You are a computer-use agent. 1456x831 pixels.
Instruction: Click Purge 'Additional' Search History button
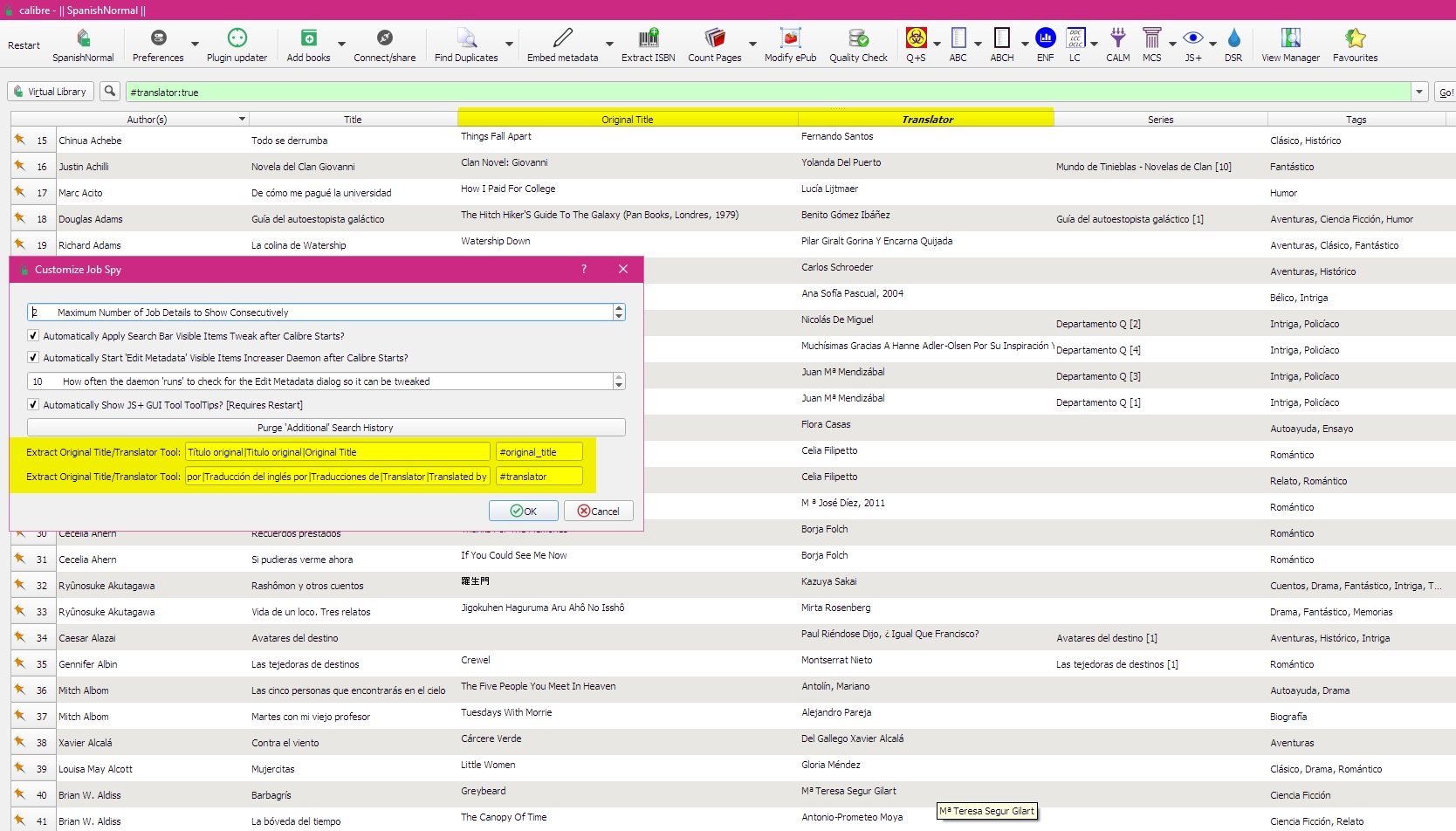326,428
